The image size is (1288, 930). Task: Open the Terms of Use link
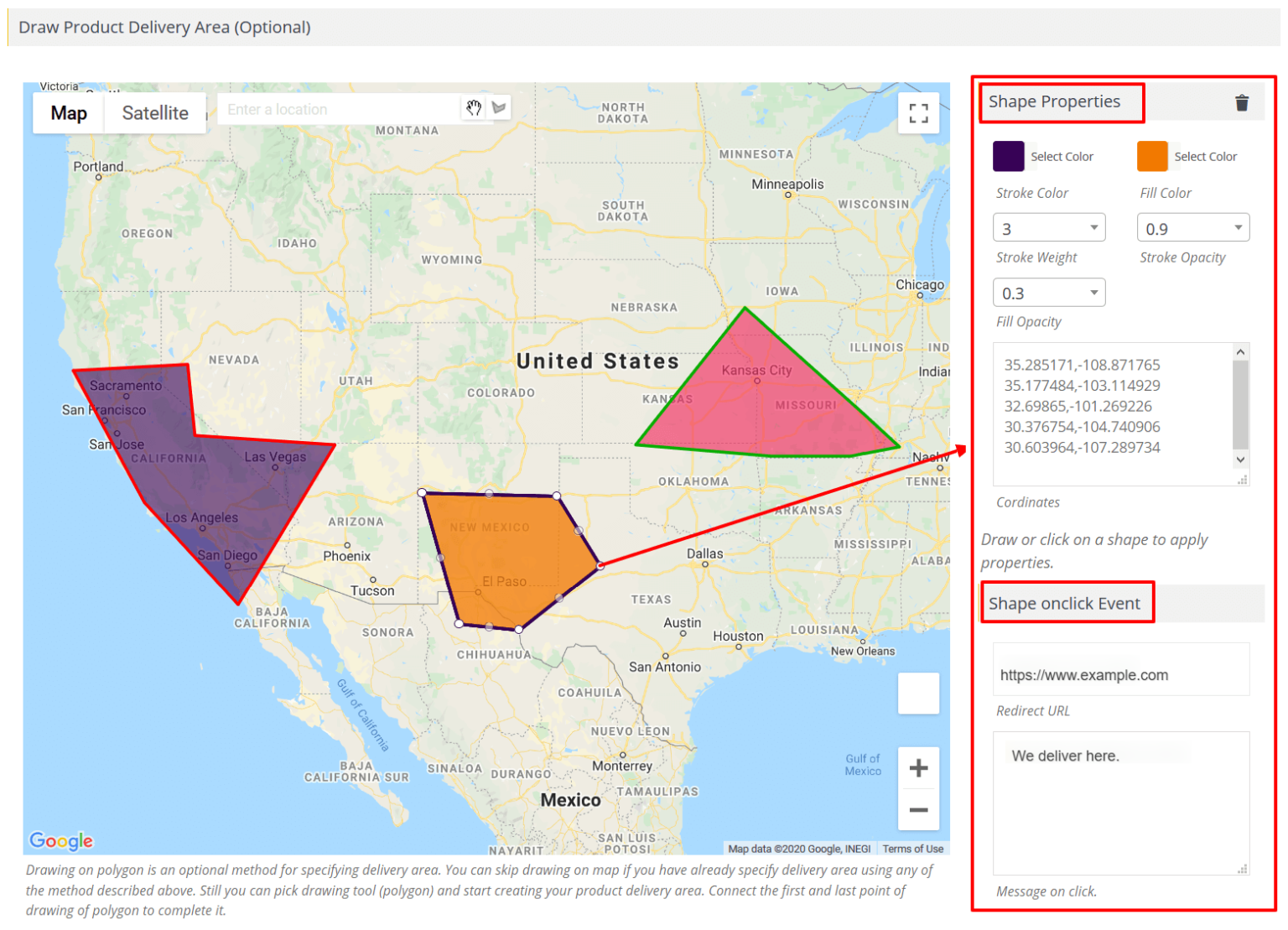click(912, 849)
